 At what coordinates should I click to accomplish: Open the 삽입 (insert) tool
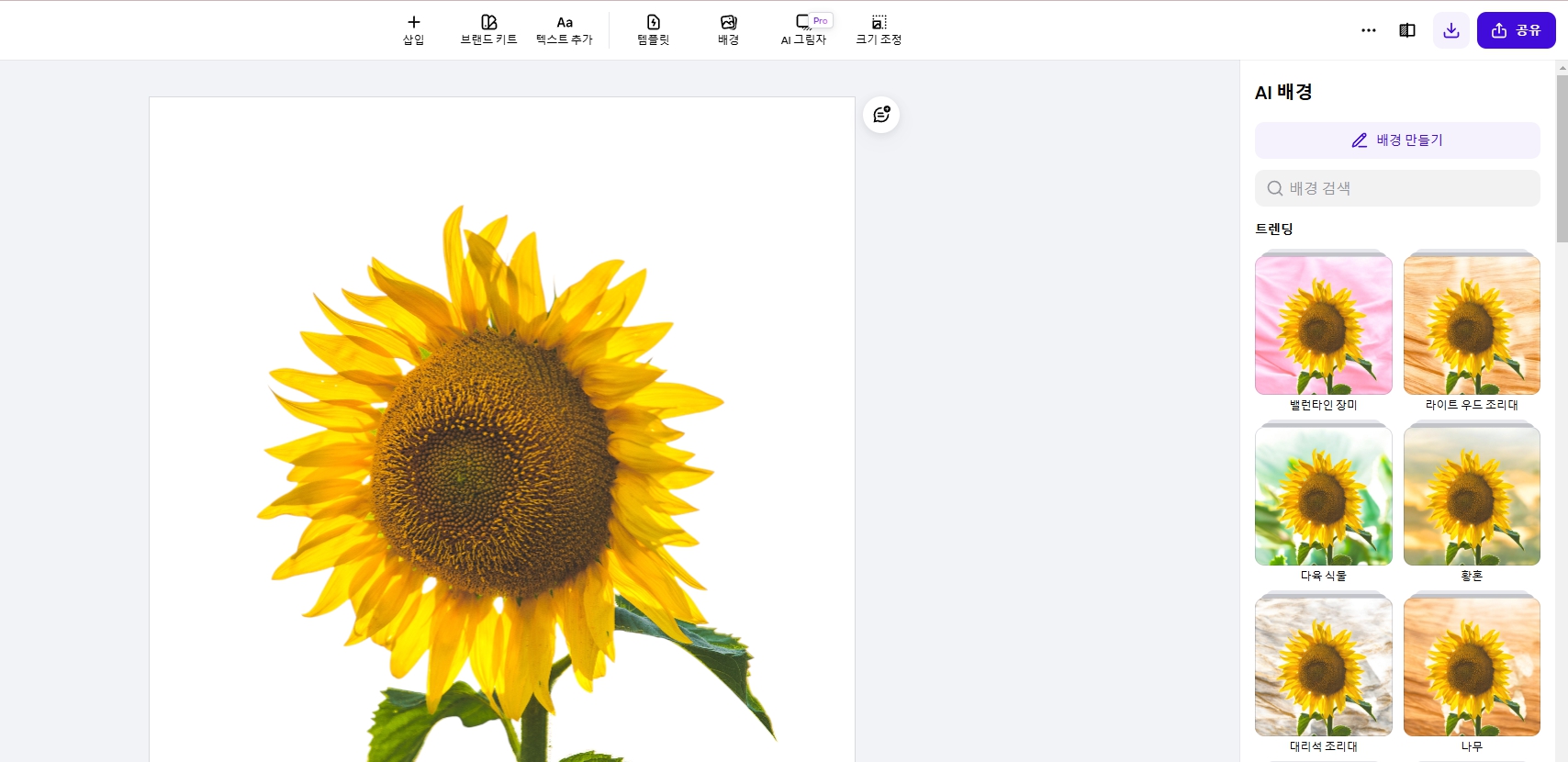pyautogui.click(x=413, y=30)
